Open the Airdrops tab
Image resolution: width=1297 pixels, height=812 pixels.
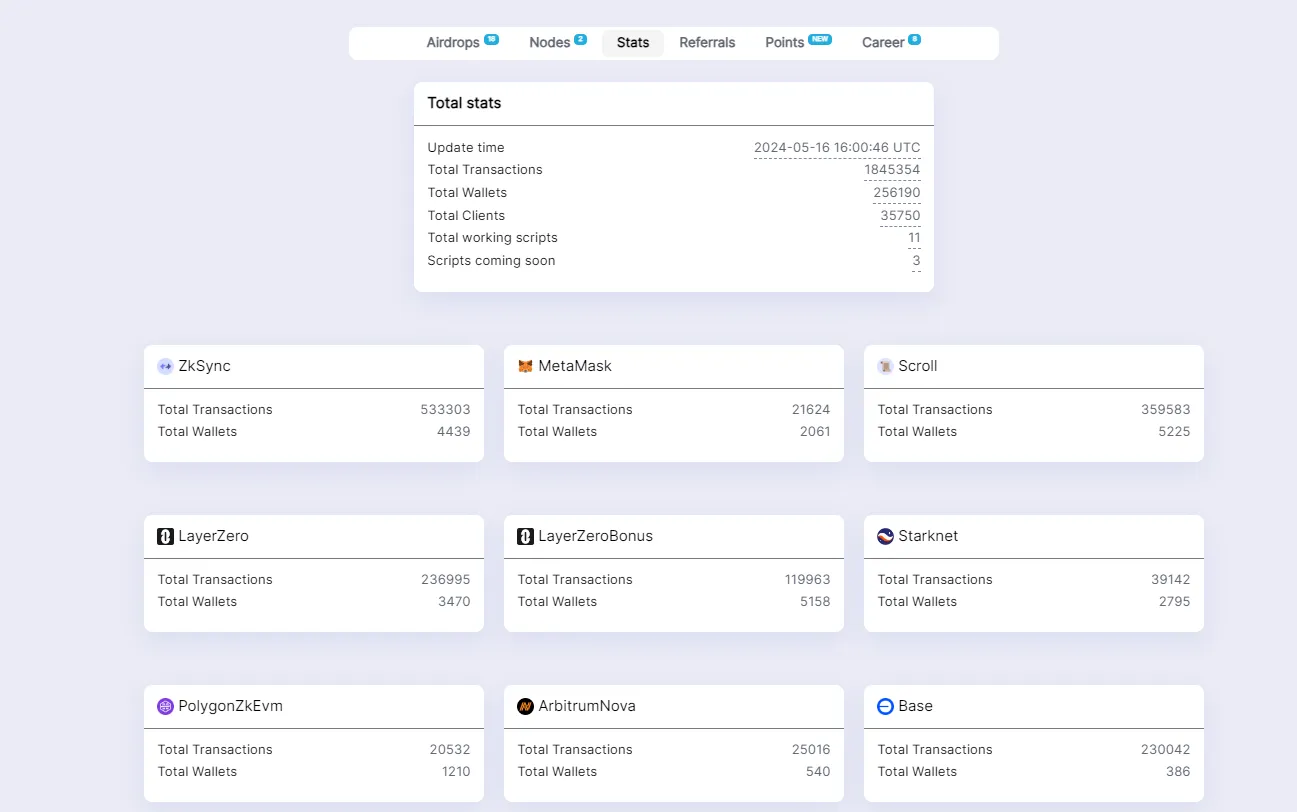coord(453,43)
